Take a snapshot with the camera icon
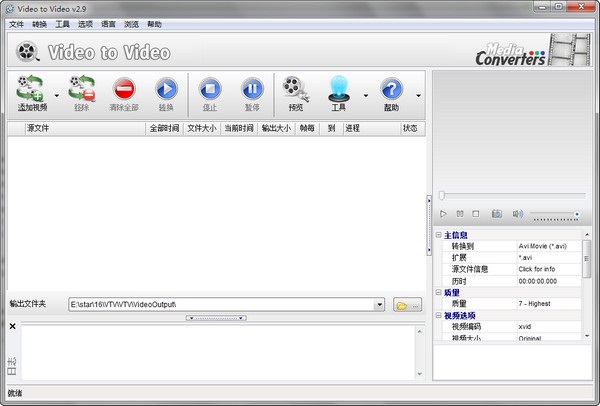The width and height of the screenshot is (600, 406). coord(497,214)
